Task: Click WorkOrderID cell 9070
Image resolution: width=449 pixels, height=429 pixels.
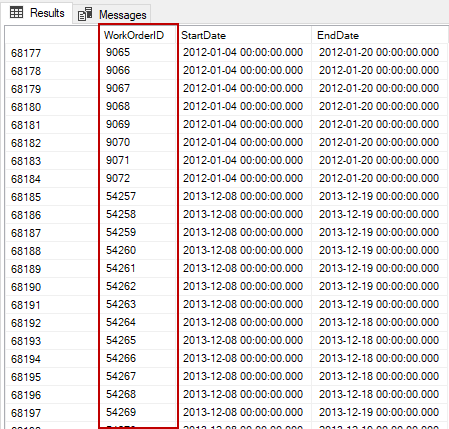Action: [137, 142]
